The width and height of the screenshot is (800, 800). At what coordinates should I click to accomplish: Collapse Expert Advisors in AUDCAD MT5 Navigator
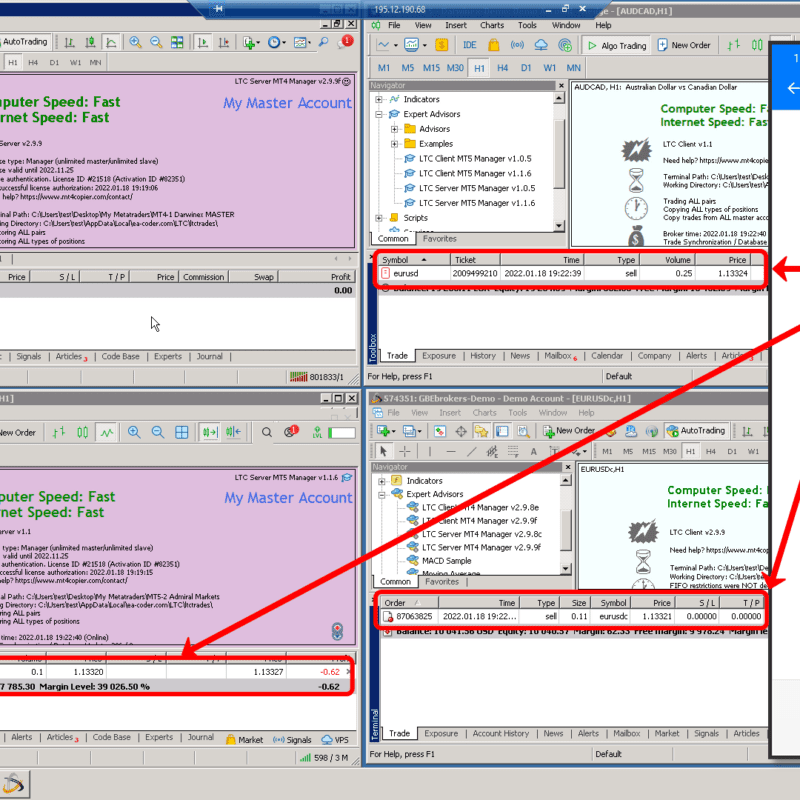pyautogui.click(x=379, y=114)
